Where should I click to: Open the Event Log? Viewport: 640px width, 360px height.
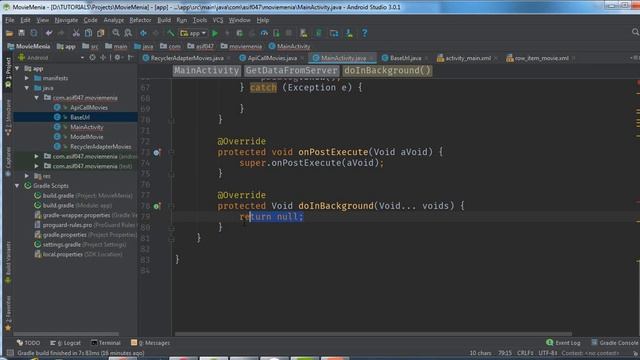563,343
